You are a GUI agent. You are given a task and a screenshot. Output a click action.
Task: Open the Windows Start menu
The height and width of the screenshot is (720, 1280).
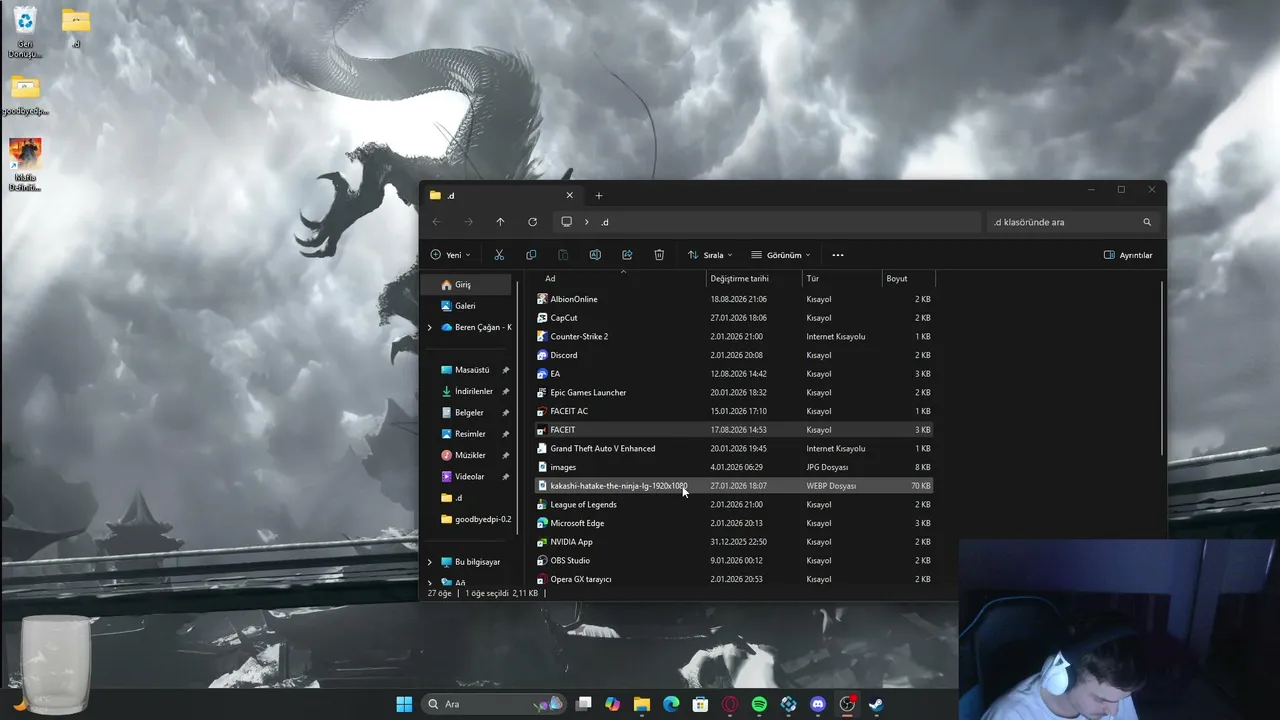point(404,704)
